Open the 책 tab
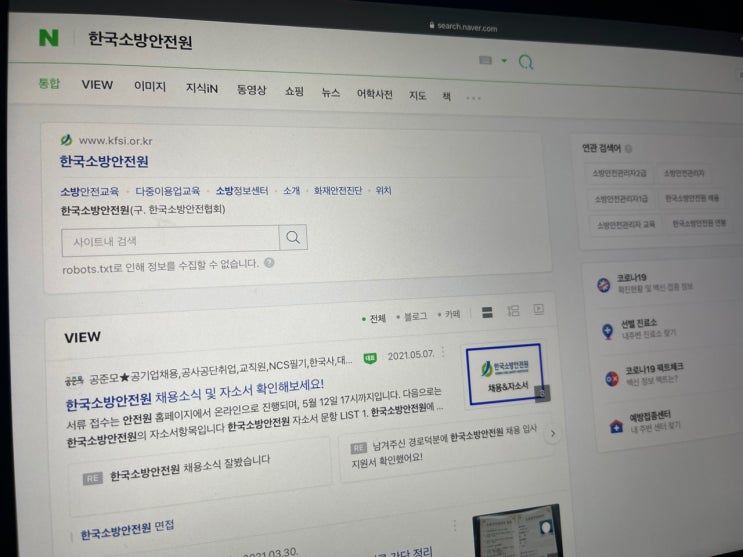This screenshot has width=743, height=557. (446, 97)
